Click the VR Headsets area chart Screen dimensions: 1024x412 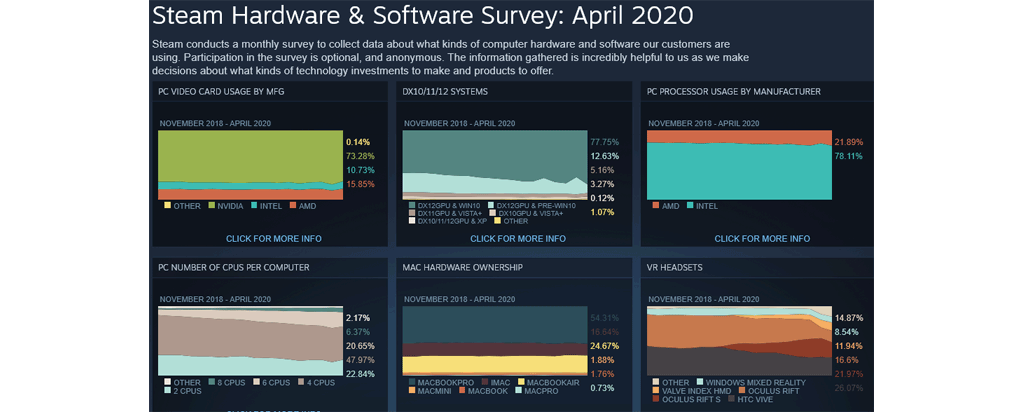coord(739,341)
